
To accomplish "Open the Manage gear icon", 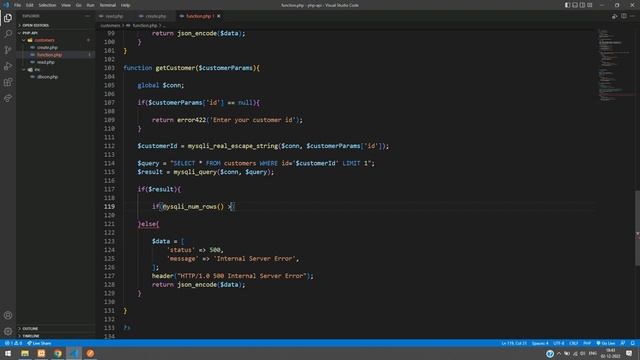I will point(8,331).
